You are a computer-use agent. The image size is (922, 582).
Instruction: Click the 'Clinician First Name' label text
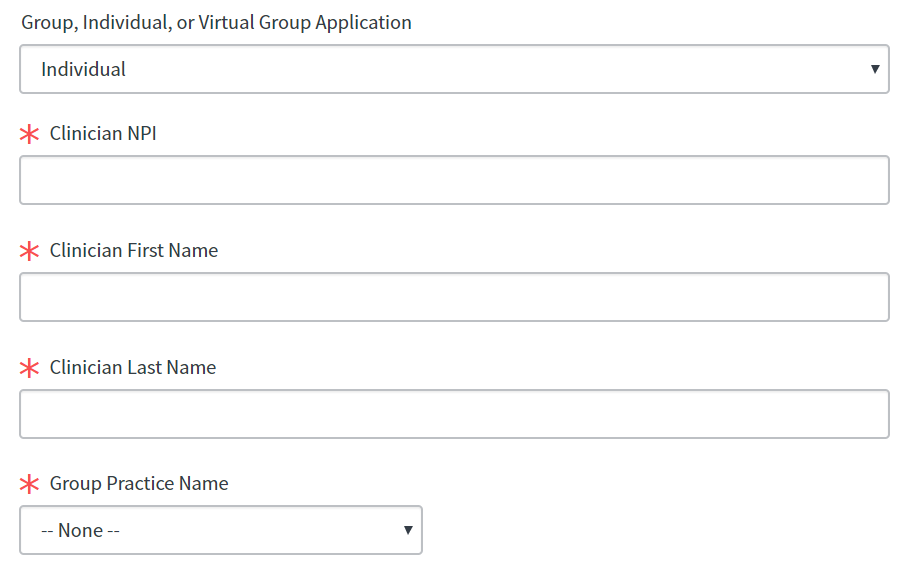click(x=134, y=250)
